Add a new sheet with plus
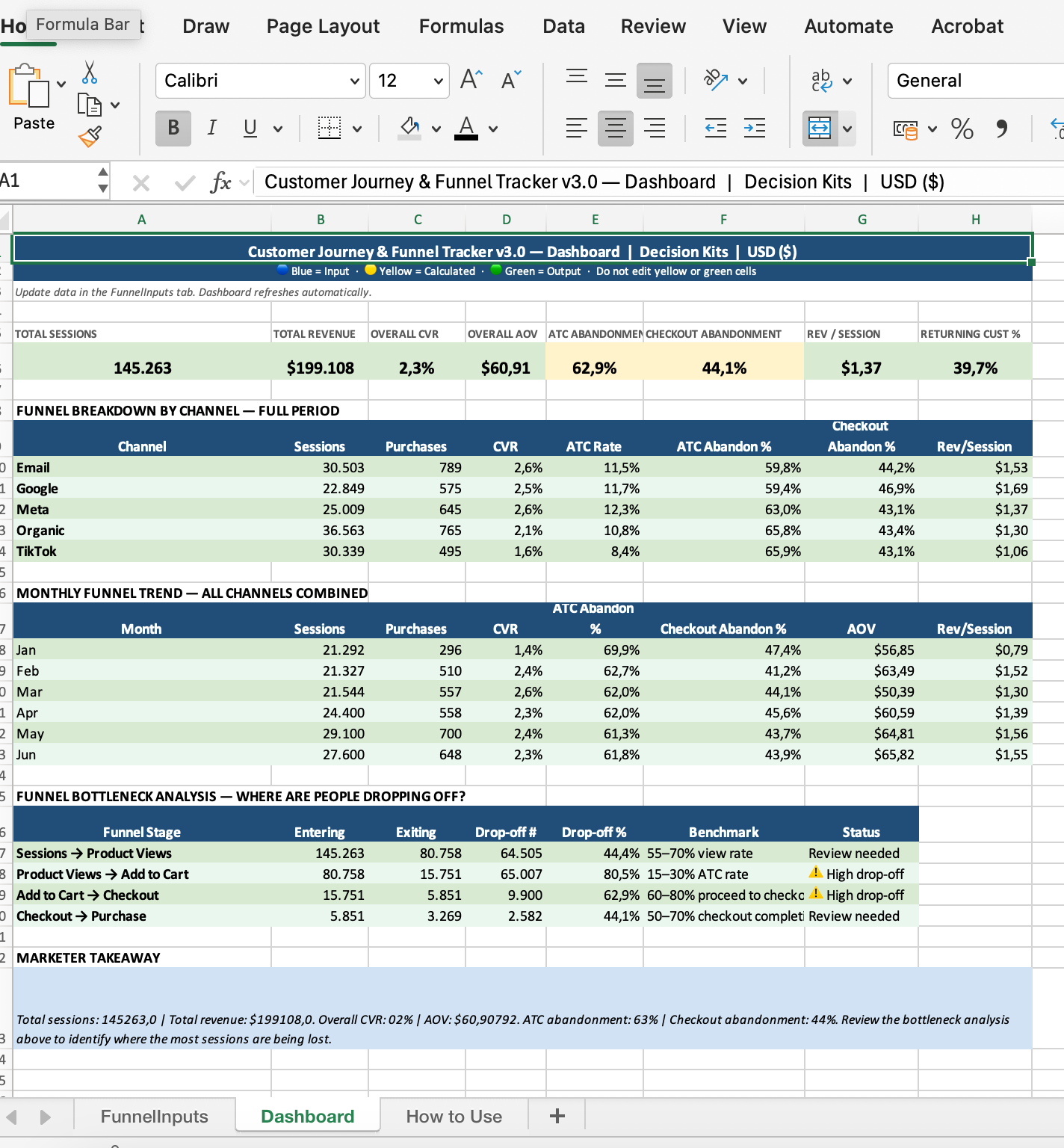 coord(557,1116)
